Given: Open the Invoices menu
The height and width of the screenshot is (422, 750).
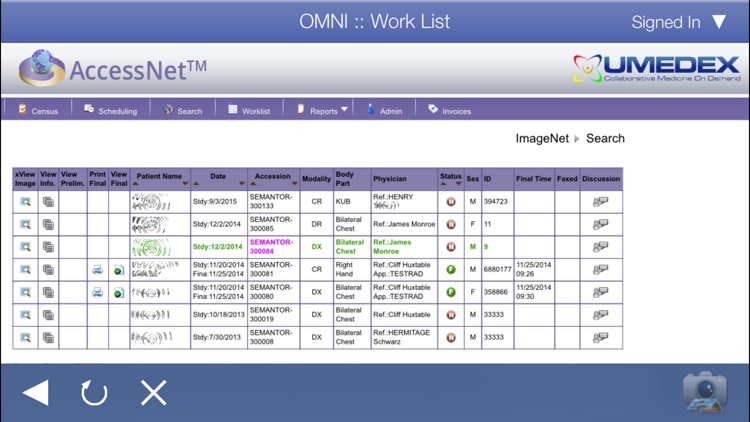Looking at the screenshot, I should pos(450,111).
